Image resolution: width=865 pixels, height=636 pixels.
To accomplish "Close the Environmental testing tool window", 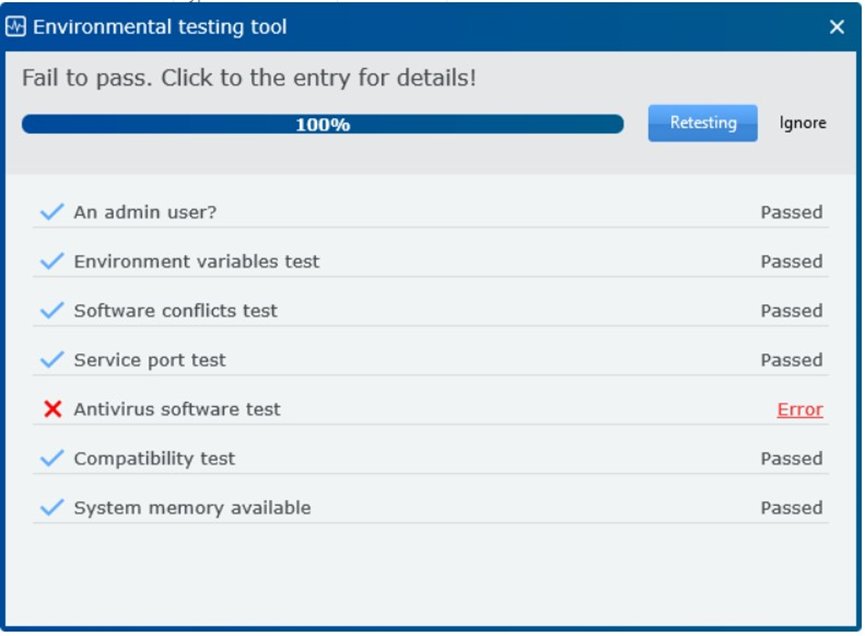I will (836, 26).
